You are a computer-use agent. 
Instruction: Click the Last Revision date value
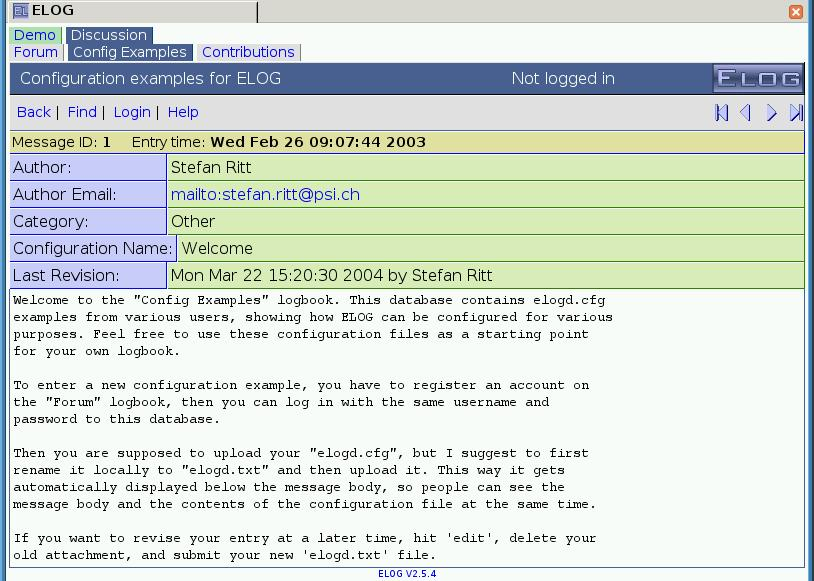331,276
